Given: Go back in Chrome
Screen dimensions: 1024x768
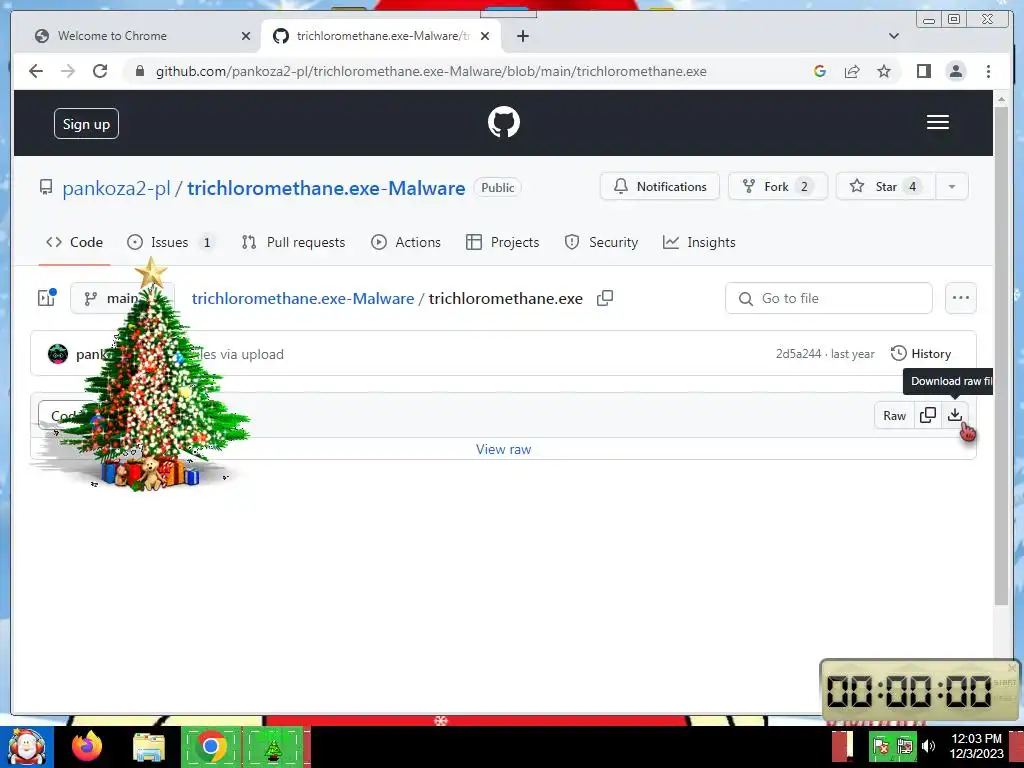Looking at the screenshot, I should click(36, 71).
